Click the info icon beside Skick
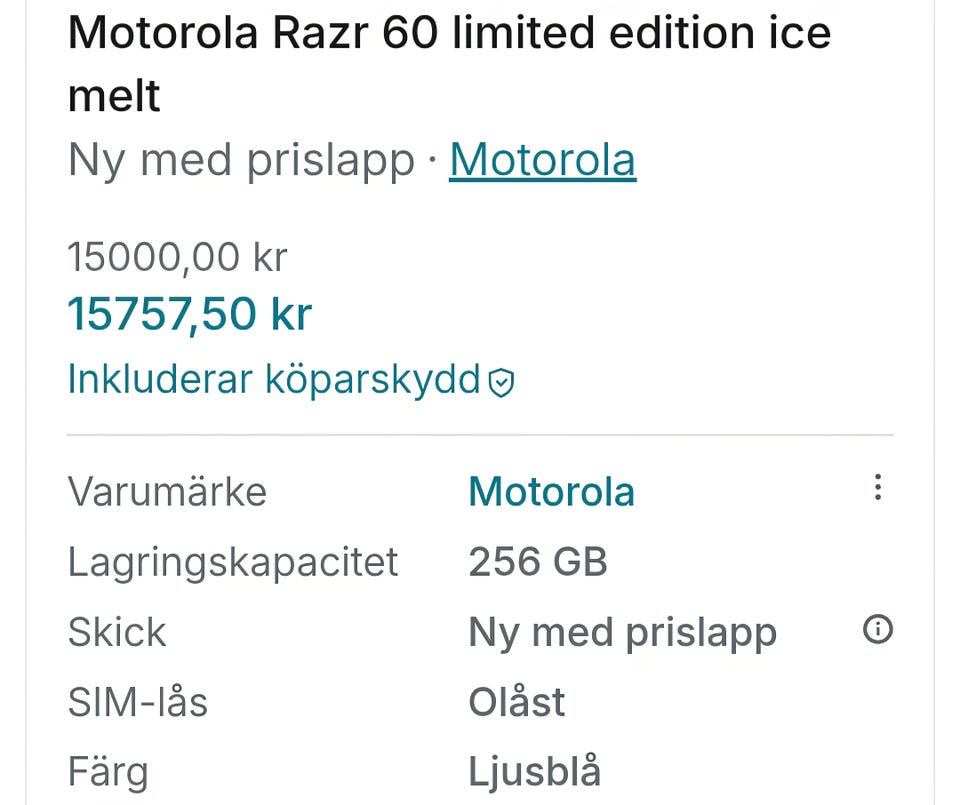Viewport: 960px width, 805px height. pos(877,630)
